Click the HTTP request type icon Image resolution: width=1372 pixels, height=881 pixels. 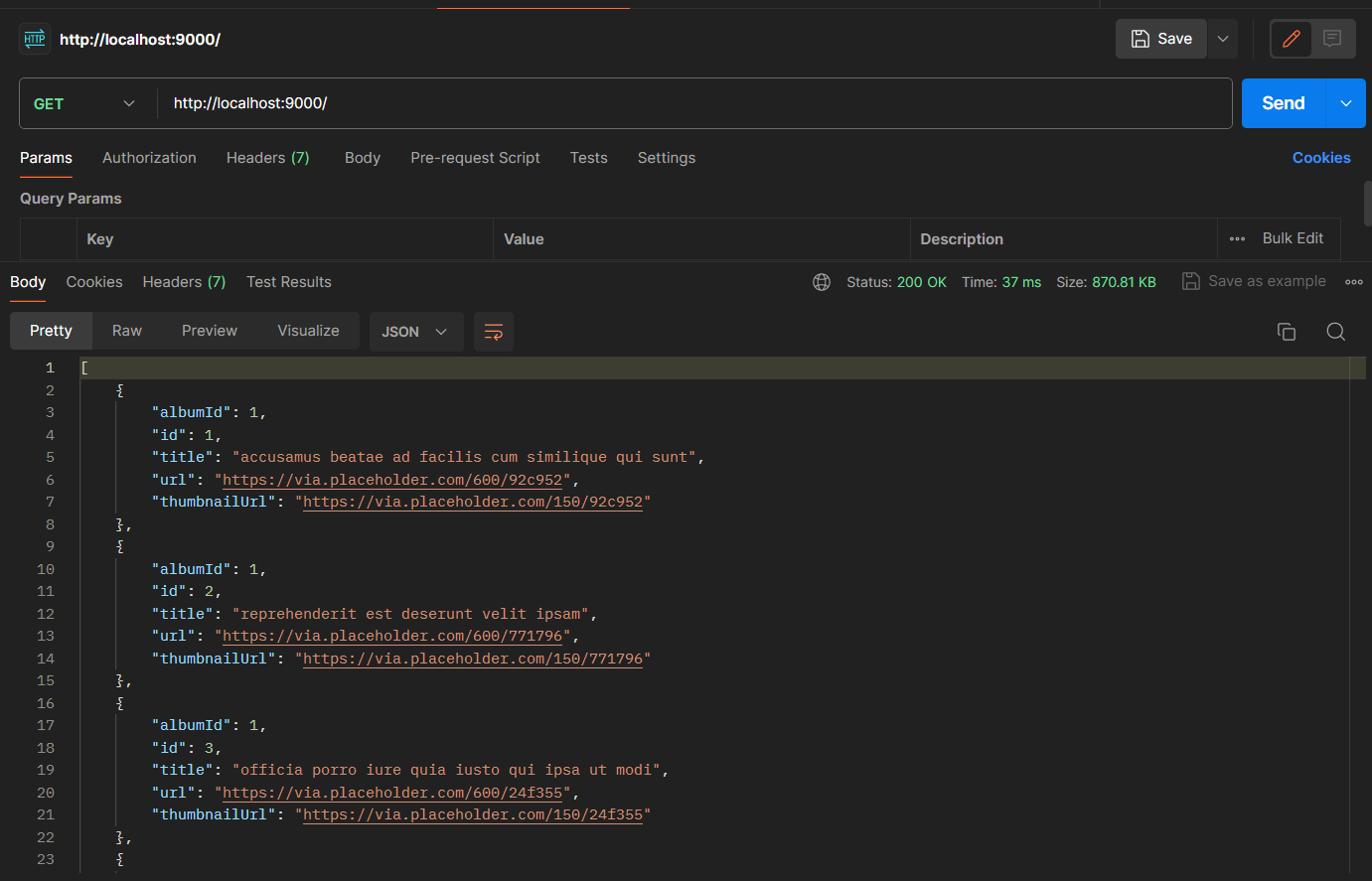(x=35, y=39)
